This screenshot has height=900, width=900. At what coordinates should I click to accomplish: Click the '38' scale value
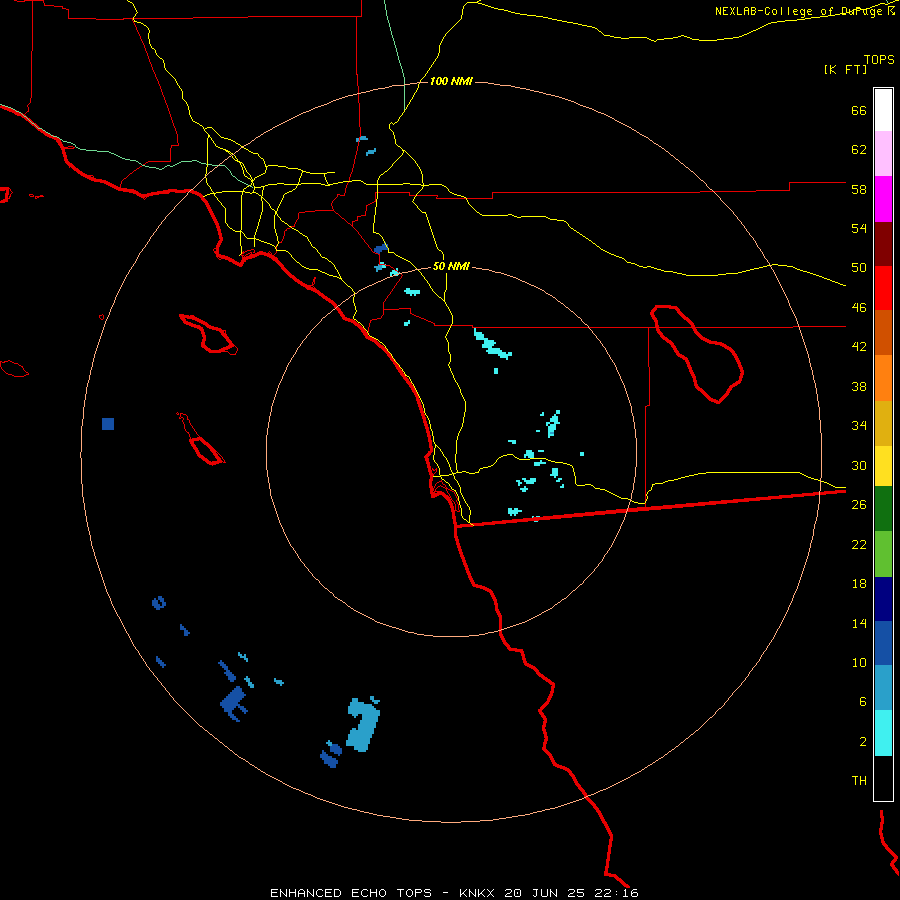[x=859, y=386]
